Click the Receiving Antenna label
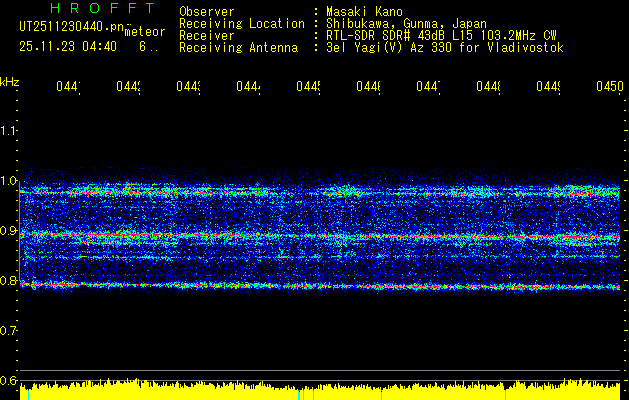The height and width of the screenshot is (400, 629). [x=238, y=48]
